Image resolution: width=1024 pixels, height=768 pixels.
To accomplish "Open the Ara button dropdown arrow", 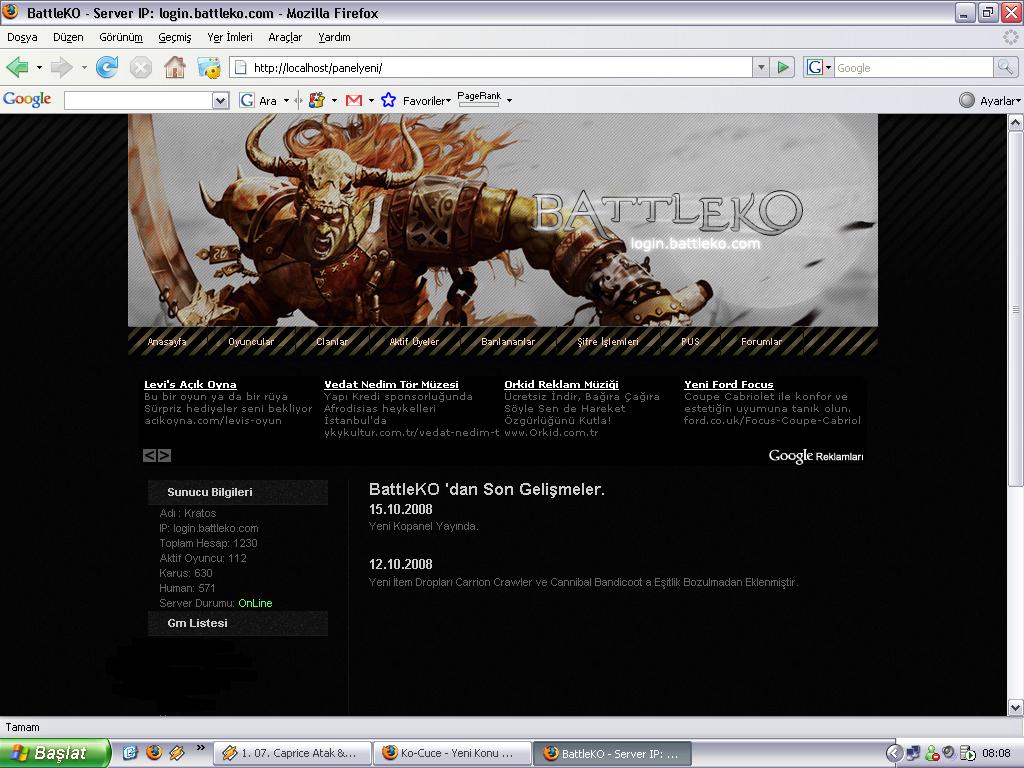I will (x=286, y=101).
